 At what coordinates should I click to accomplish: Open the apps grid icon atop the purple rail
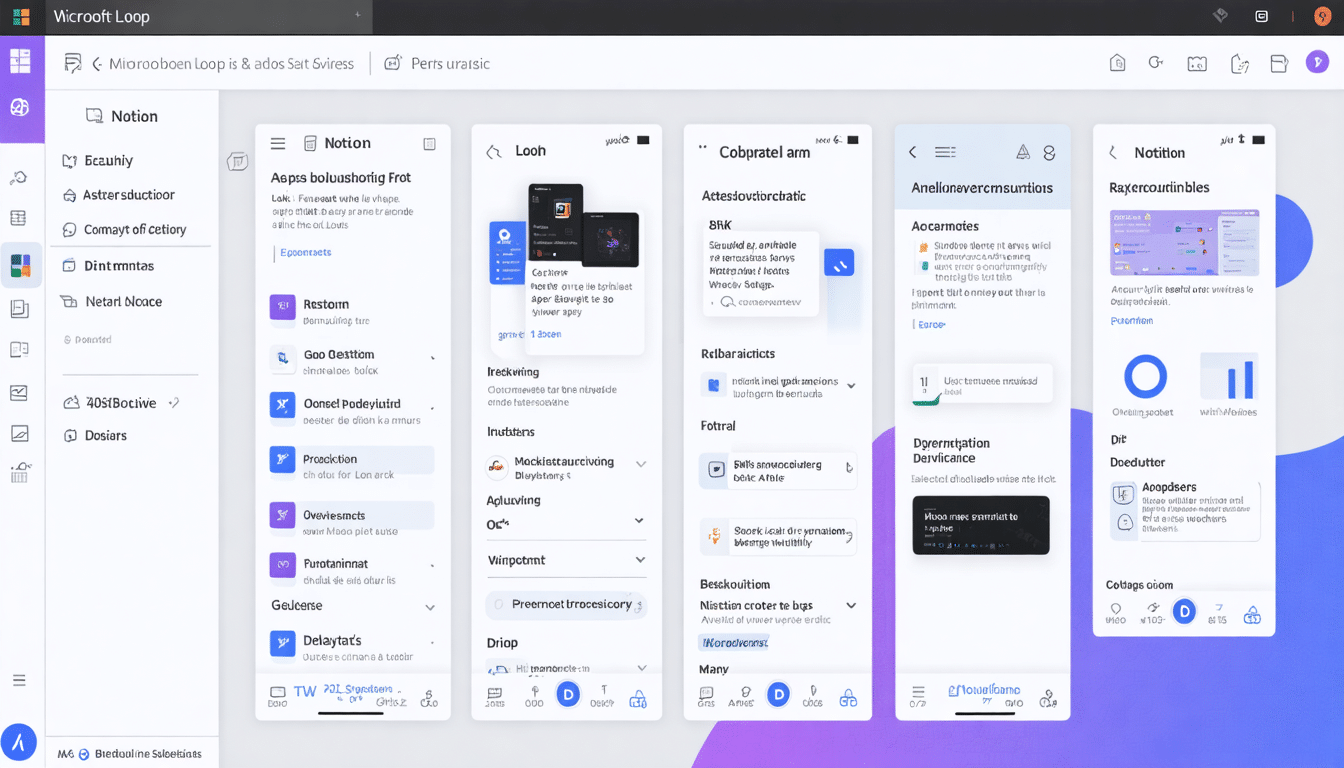pos(20,61)
